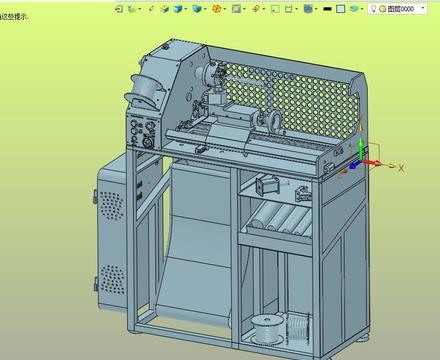Click the clipboard-like section icon
The height and width of the screenshot is (360, 440).
(x=289, y=9)
